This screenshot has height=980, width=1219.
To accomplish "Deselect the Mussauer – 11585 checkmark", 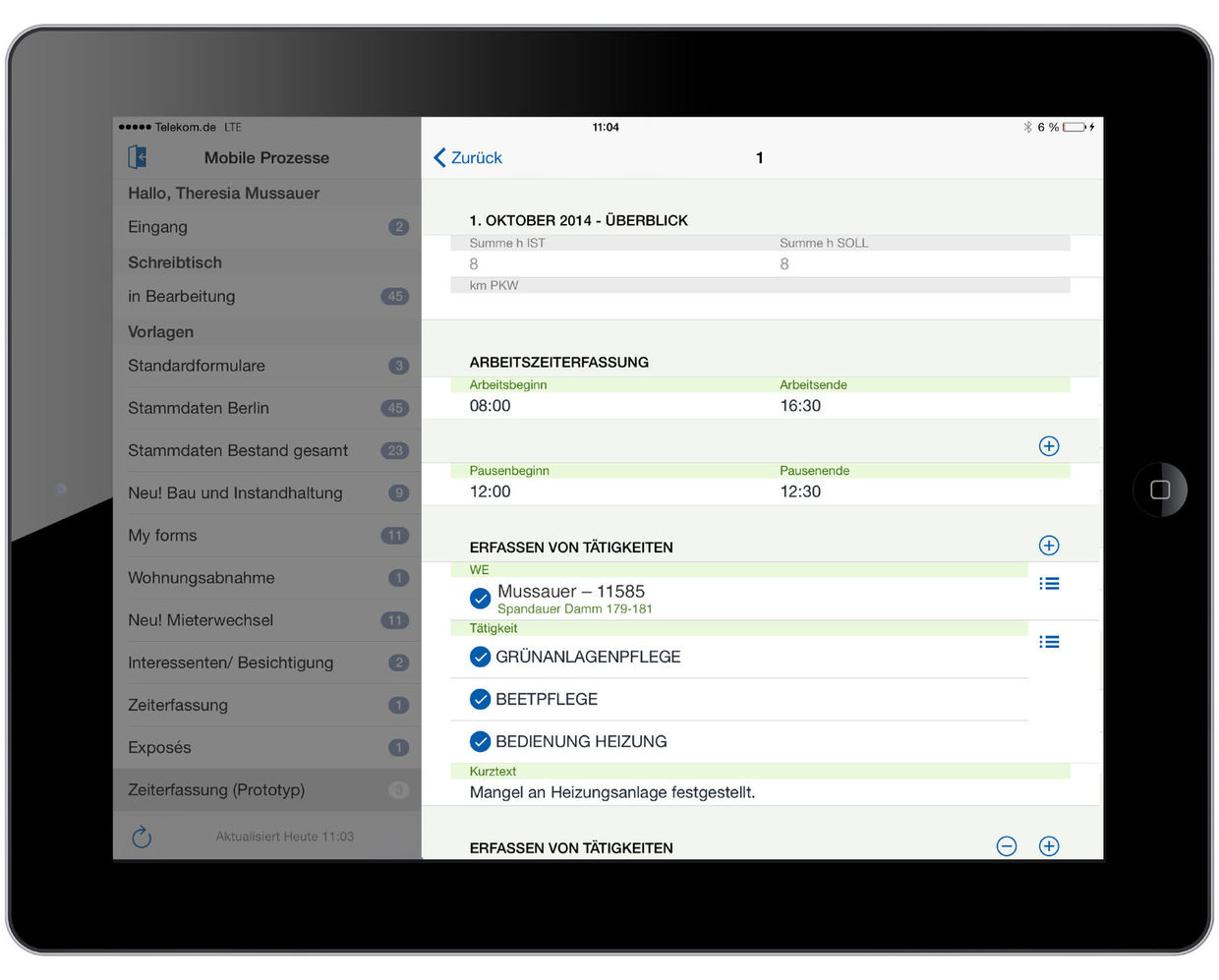I will tap(480, 598).
